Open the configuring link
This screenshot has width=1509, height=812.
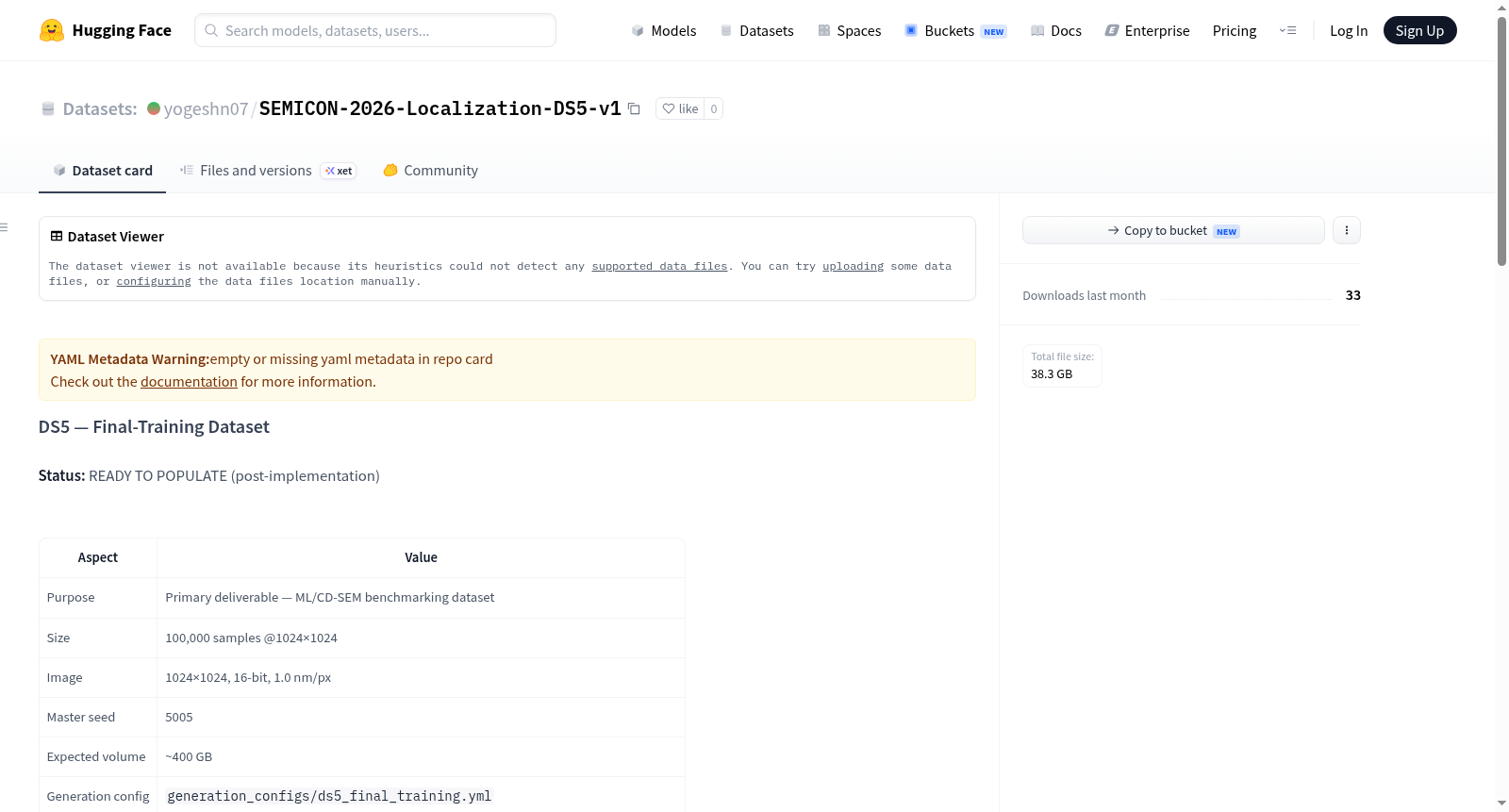154,282
